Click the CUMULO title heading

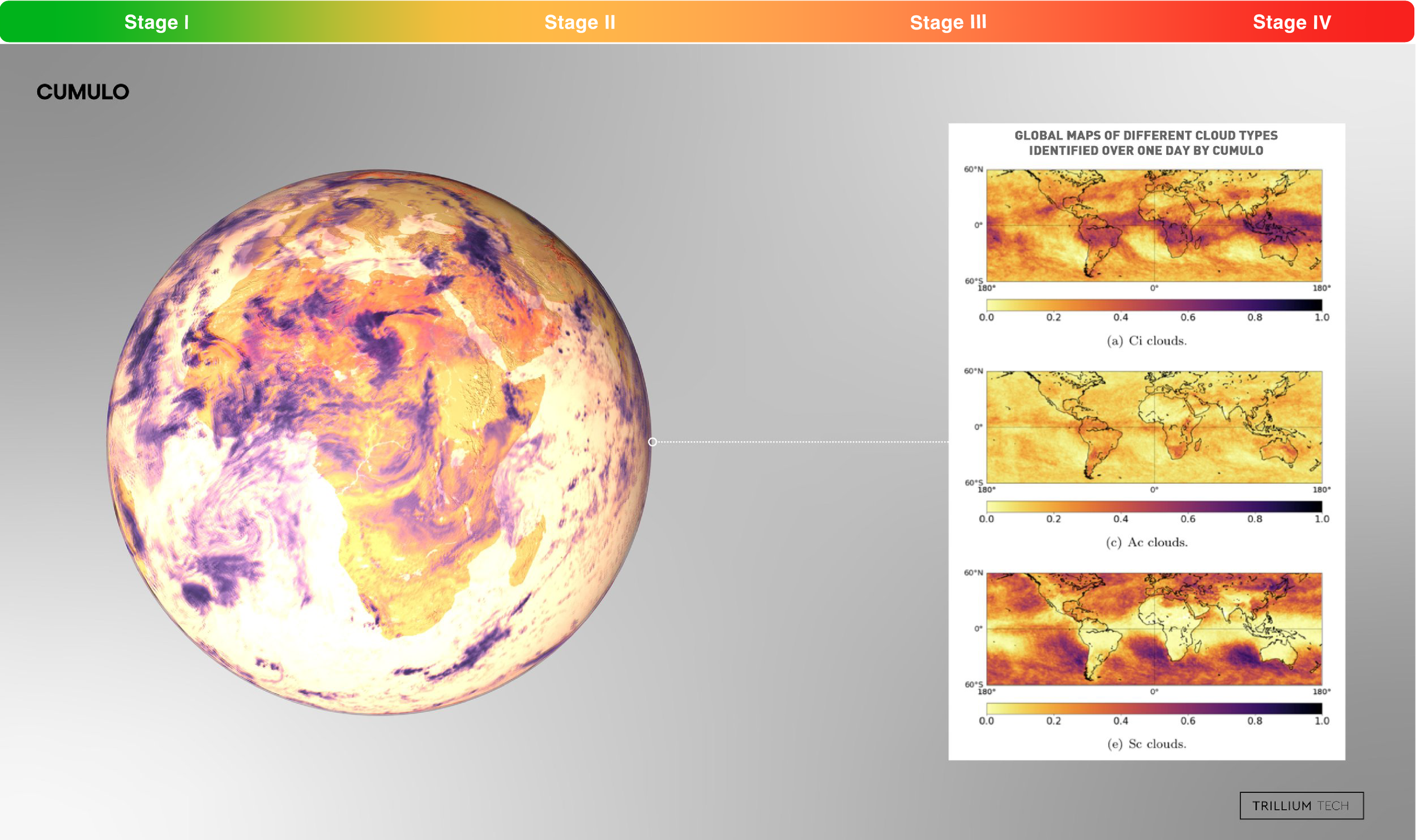[83, 92]
